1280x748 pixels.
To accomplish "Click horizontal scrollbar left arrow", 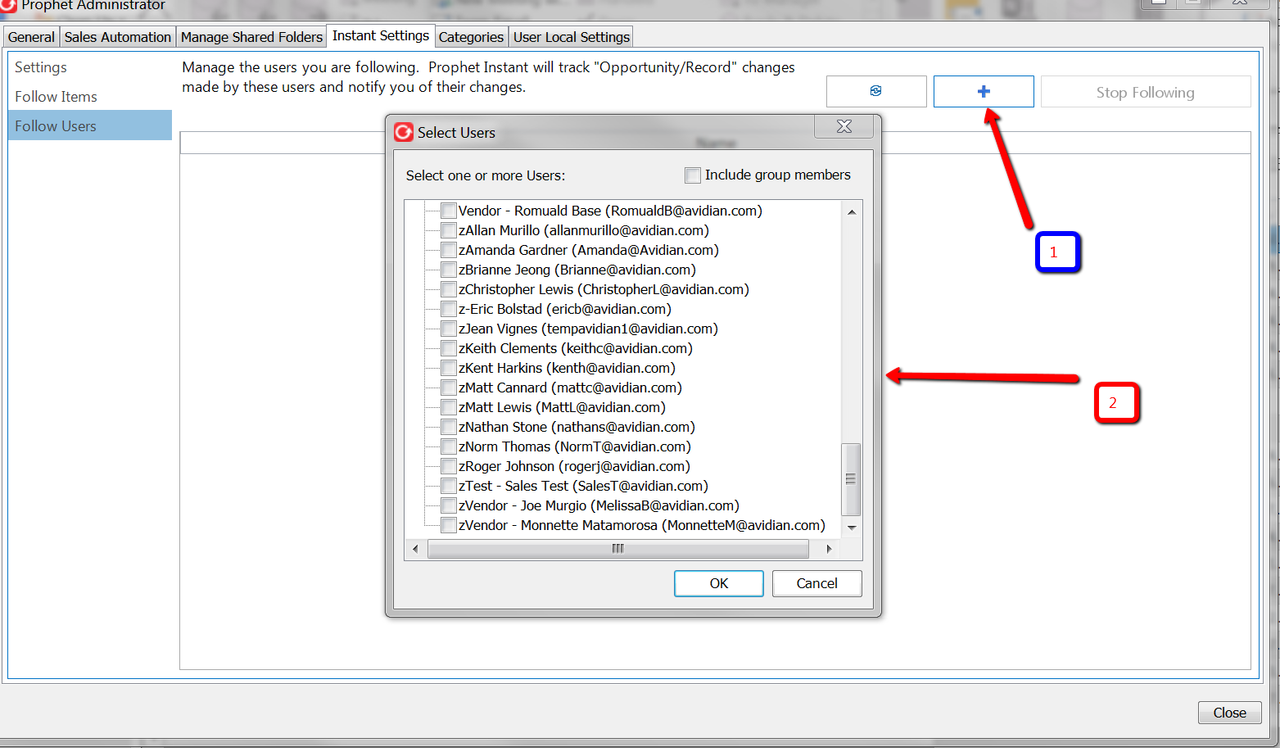I will pos(417,549).
